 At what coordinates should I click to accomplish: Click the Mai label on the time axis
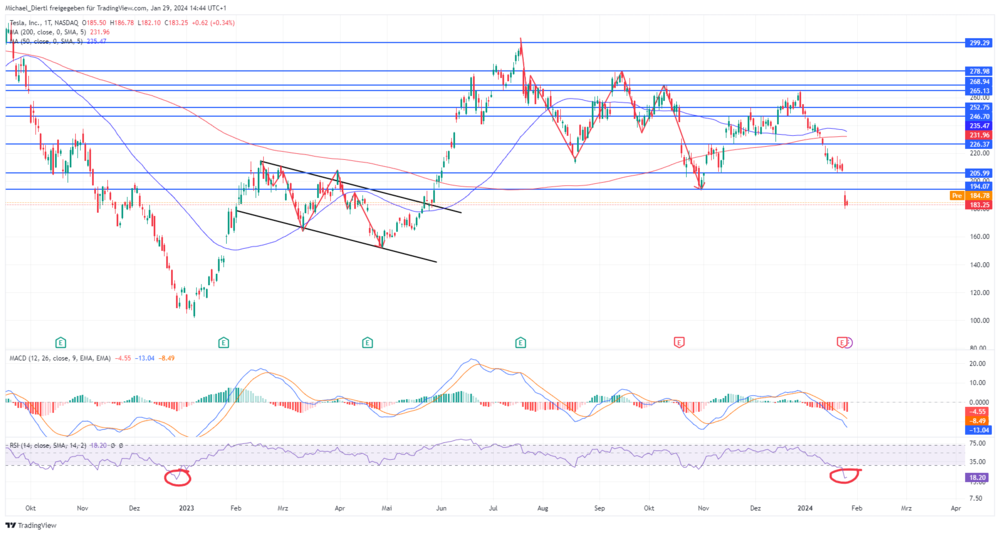(x=386, y=509)
